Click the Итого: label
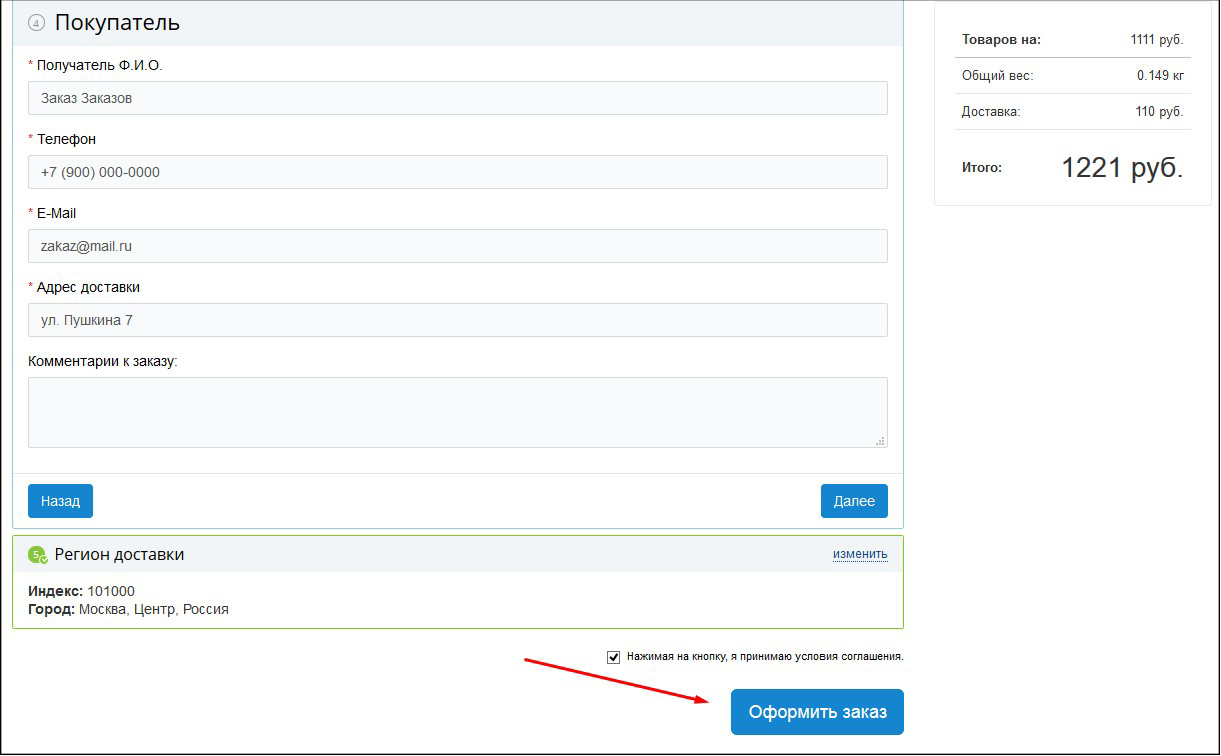 click(x=981, y=168)
